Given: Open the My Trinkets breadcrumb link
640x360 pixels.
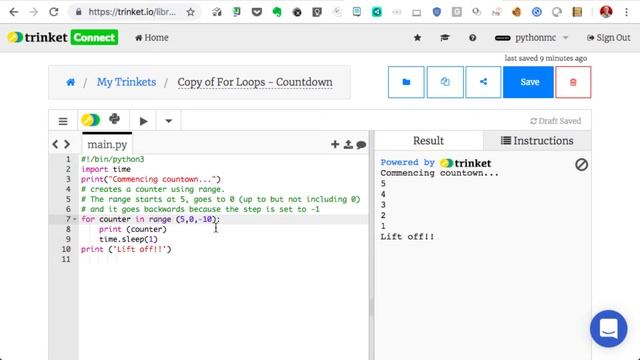Looking at the screenshot, I should 127,82.
